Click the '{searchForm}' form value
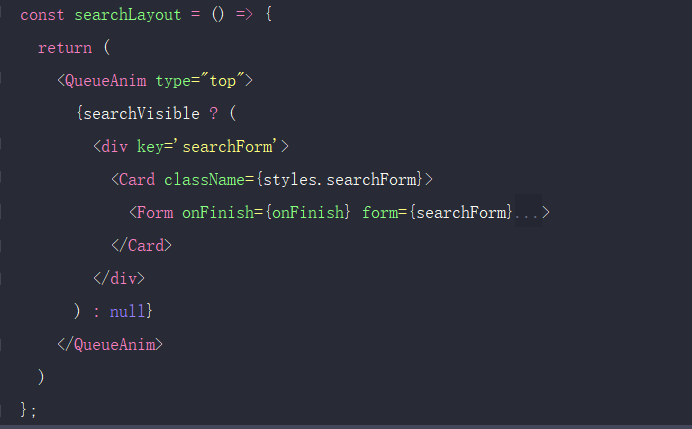 pos(461,213)
